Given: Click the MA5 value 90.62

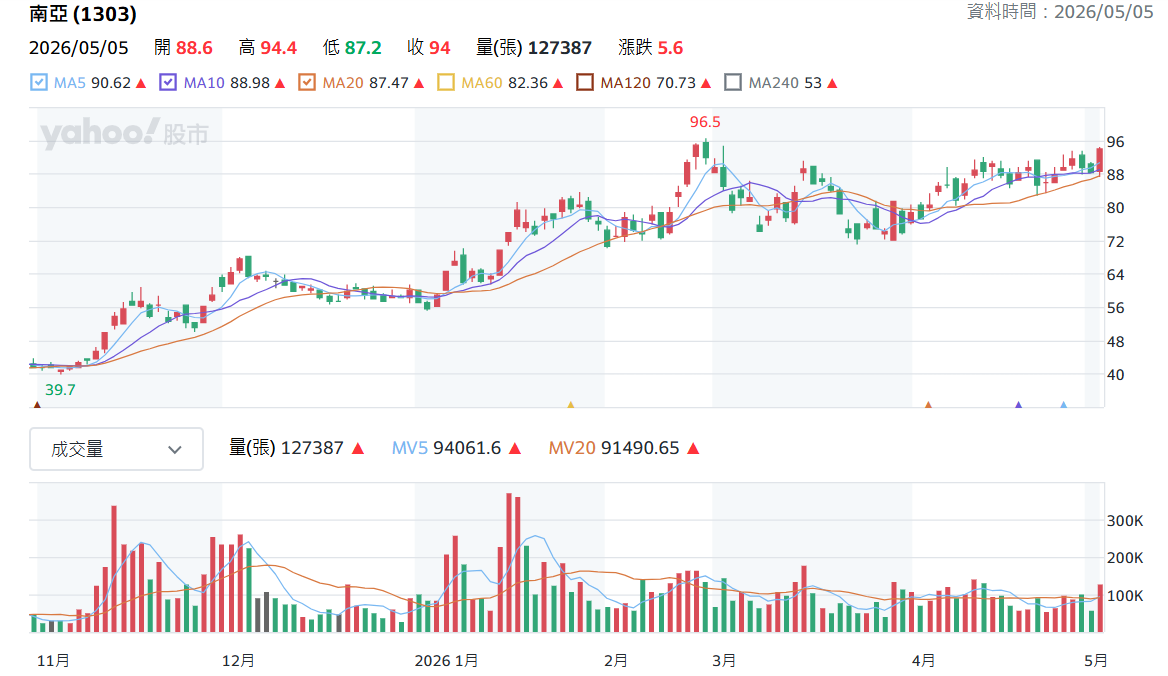Looking at the screenshot, I should (x=111, y=83).
